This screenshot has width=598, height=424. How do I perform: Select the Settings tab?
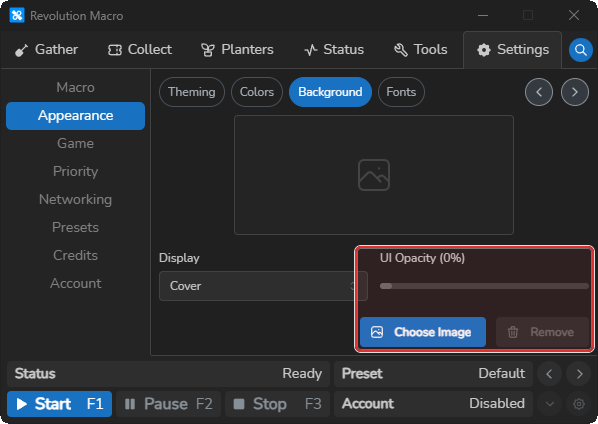pos(513,50)
